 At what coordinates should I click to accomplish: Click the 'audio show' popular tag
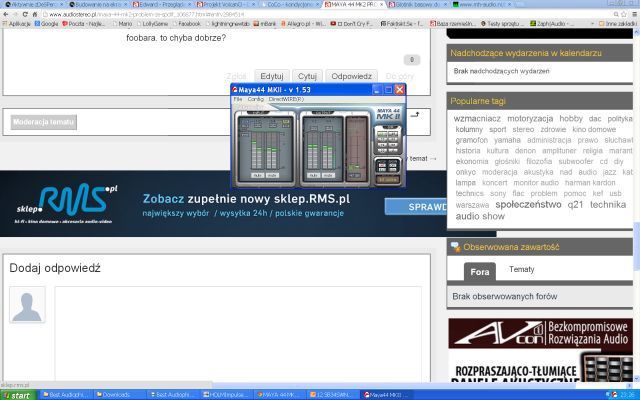pos(480,216)
